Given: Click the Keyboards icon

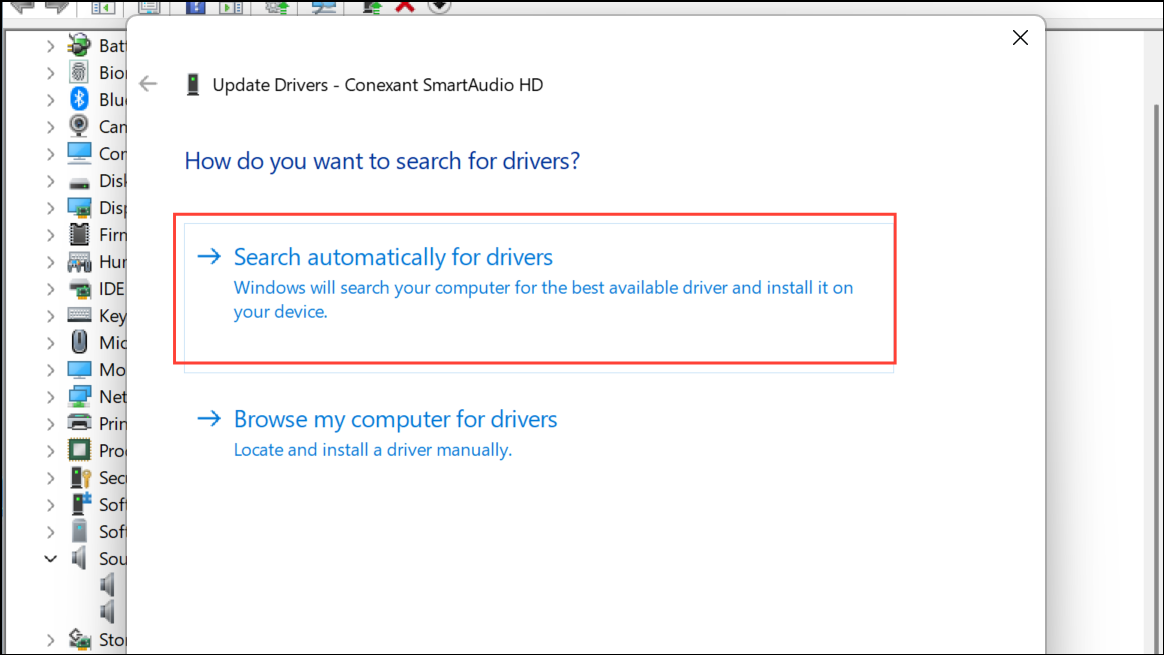Looking at the screenshot, I should click(79, 315).
